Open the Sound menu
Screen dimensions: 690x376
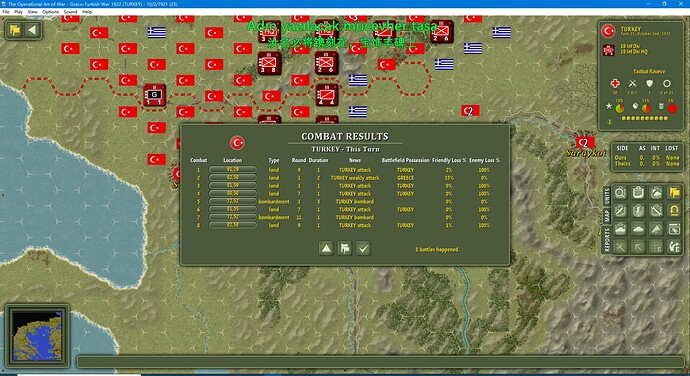(70, 12)
